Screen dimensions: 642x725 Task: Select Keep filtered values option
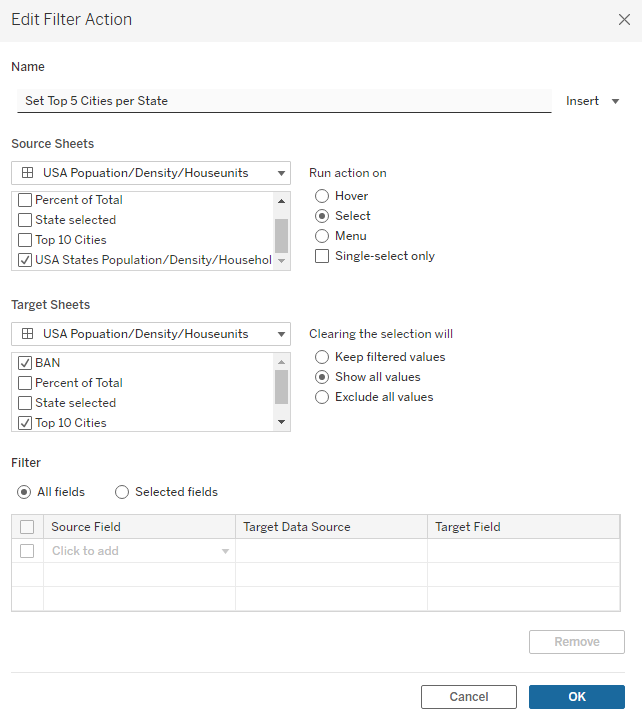click(322, 357)
